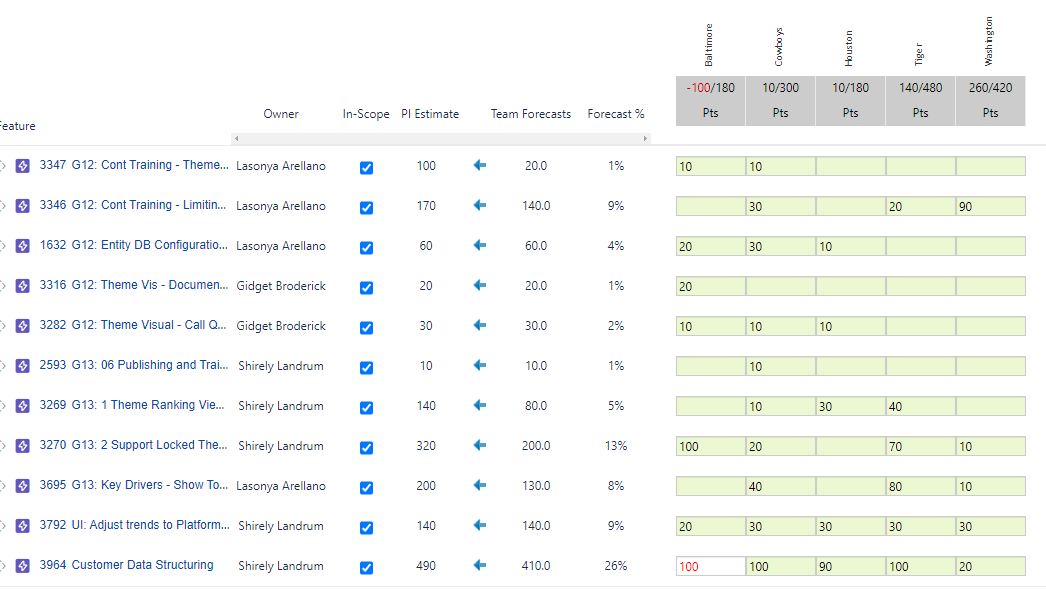Copy team forecast arrow for feature 3347
The width and height of the screenshot is (1046, 589).
[480, 165]
